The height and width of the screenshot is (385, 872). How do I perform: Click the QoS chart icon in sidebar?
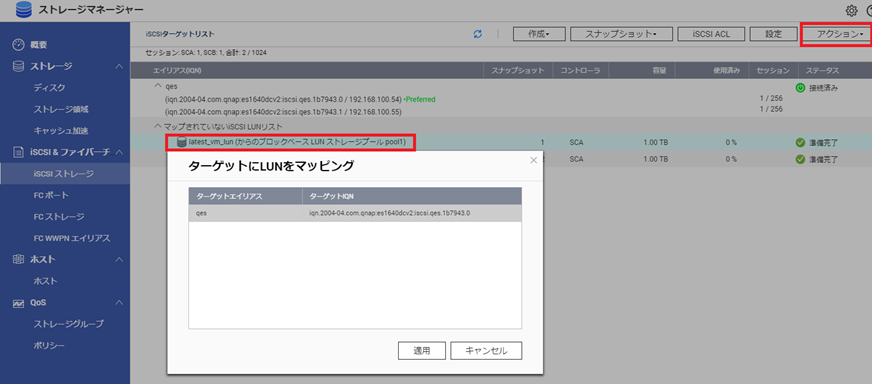point(18,303)
